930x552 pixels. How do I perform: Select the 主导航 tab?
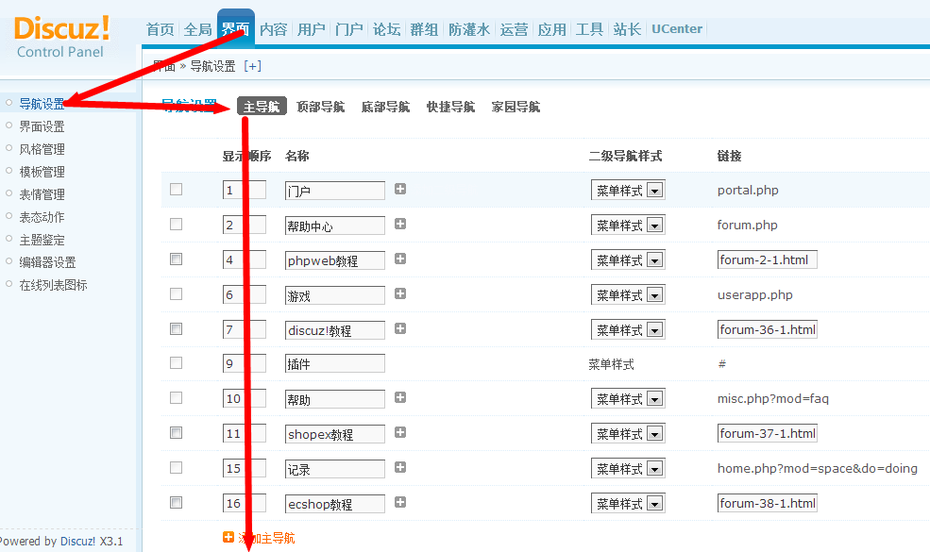(x=262, y=106)
